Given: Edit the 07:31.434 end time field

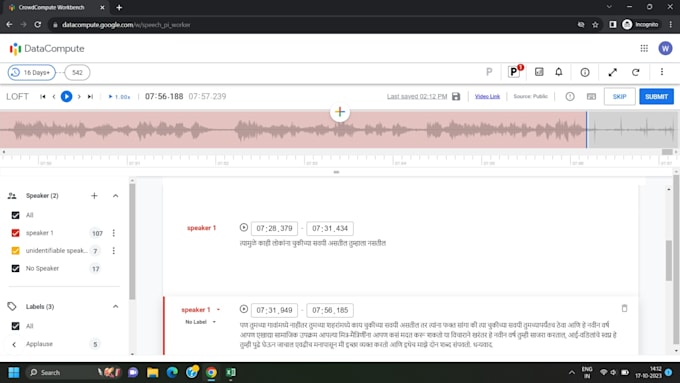Looking at the screenshot, I should 330,228.
